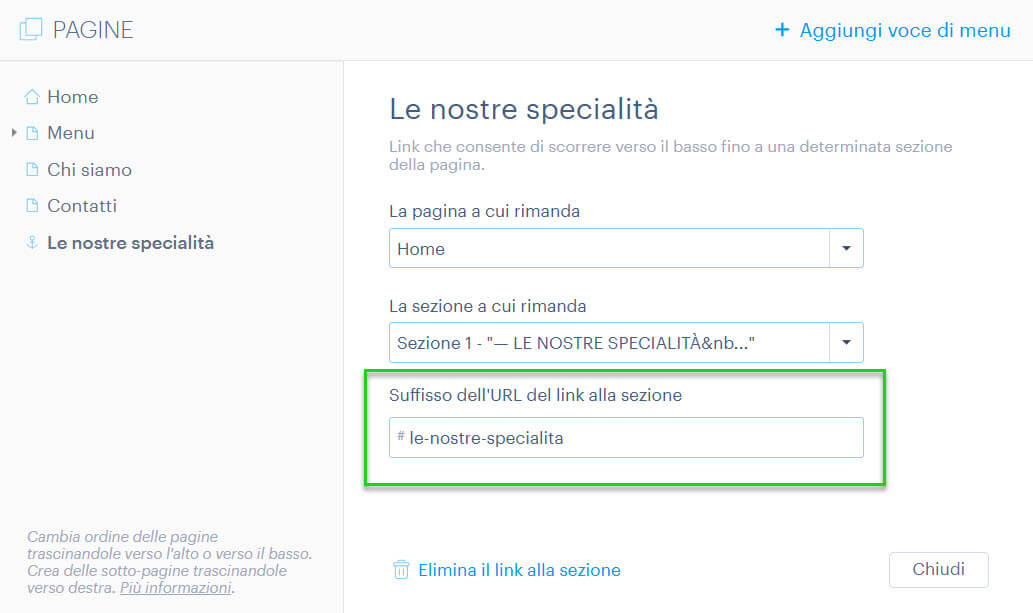This screenshot has width=1033, height=613.
Task: Click the Pagine stacked pages icon
Action: click(30, 30)
